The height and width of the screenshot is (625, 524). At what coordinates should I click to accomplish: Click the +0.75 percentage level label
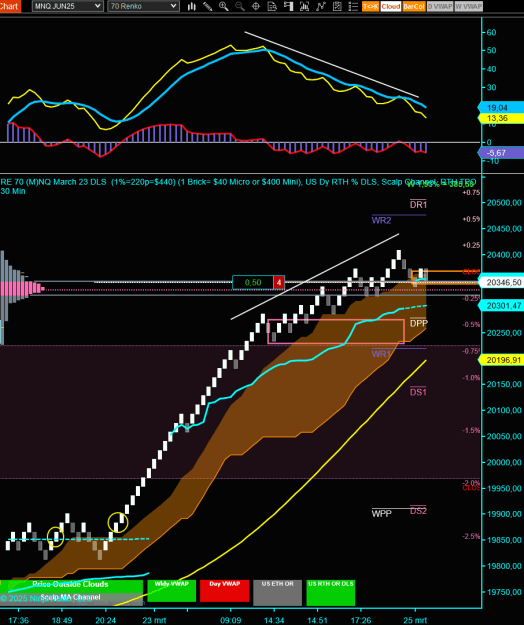[x=471, y=193]
